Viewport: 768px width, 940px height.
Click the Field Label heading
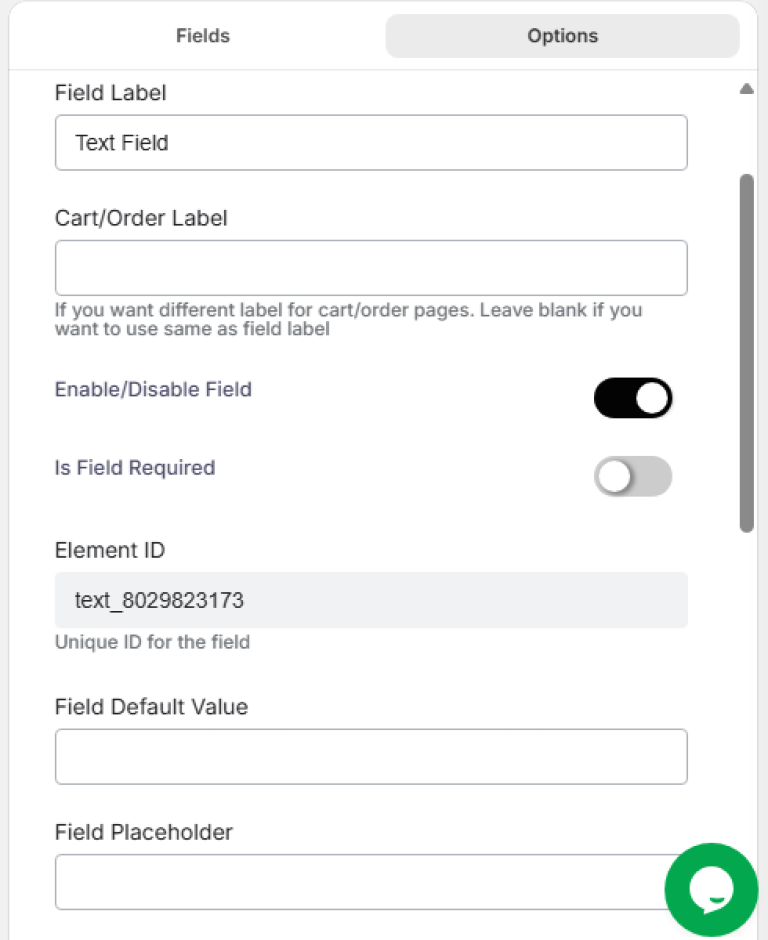(x=110, y=92)
